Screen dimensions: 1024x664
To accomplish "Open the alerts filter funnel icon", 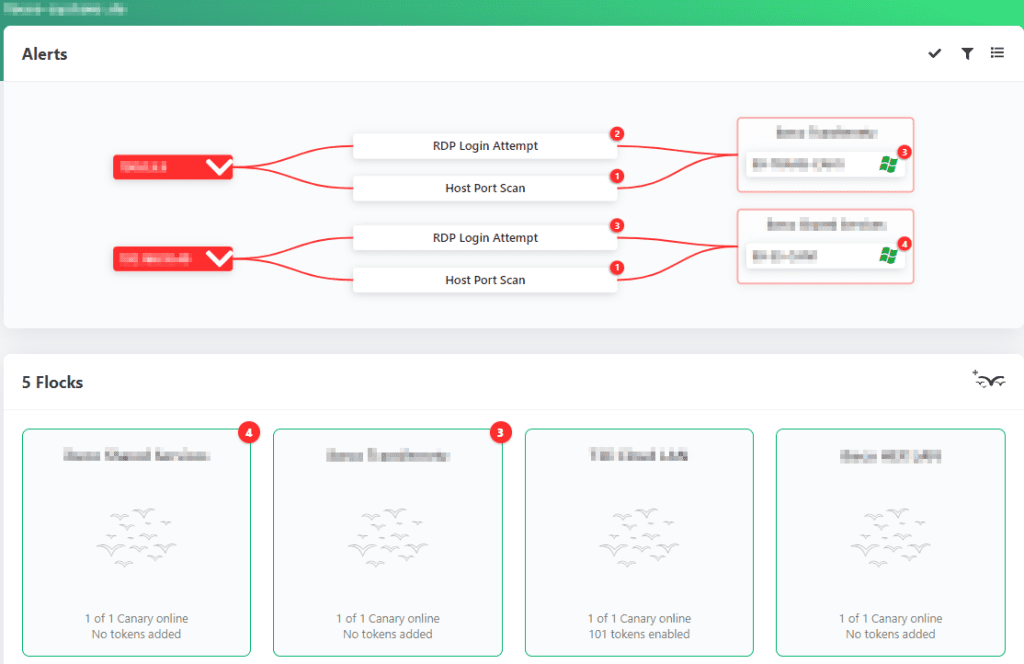I will tap(967, 54).
